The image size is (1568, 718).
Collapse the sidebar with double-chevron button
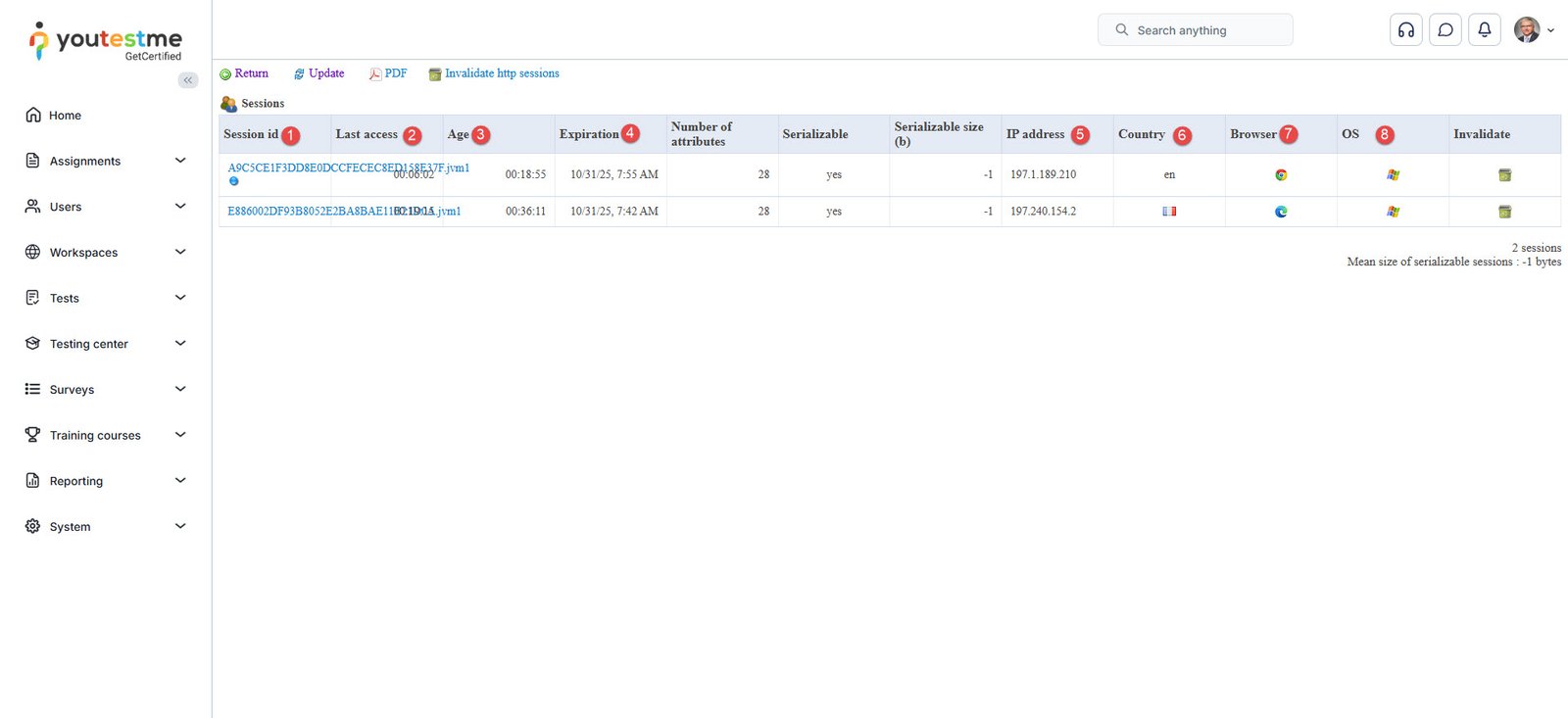(187, 80)
